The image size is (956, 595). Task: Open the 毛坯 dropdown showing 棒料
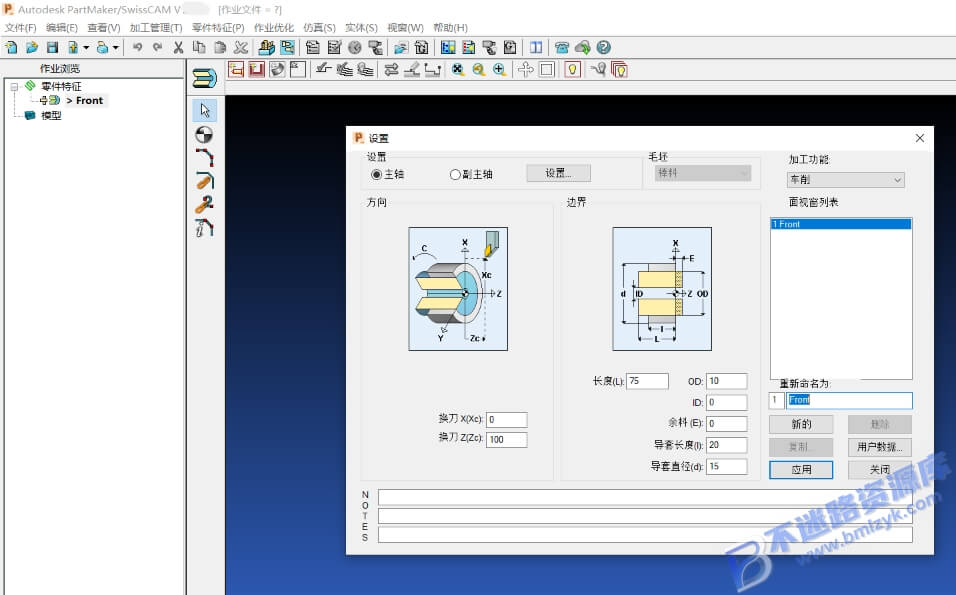point(703,173)
